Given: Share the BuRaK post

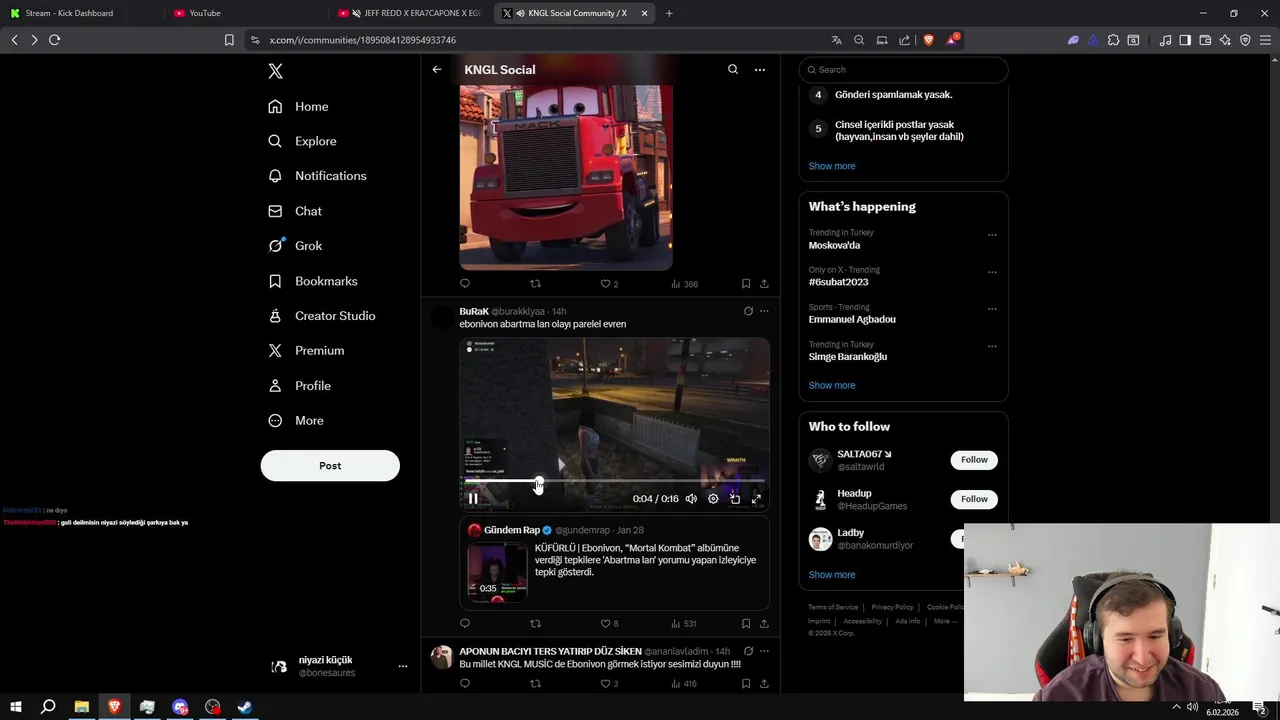Looking at the screenshot, I should [x=764, y=624].
